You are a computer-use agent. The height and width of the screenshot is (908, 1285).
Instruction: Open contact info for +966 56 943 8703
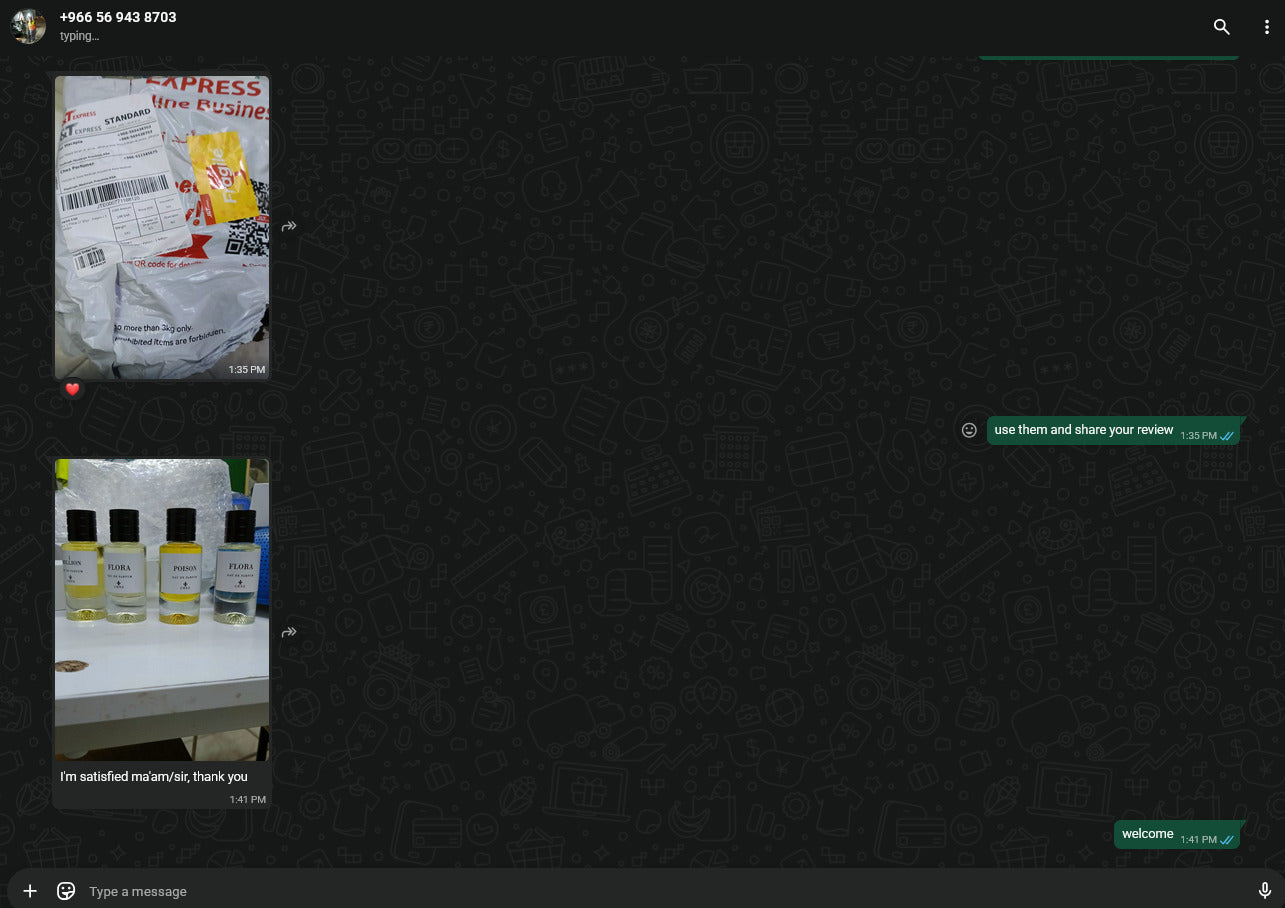tap(118, 17)
